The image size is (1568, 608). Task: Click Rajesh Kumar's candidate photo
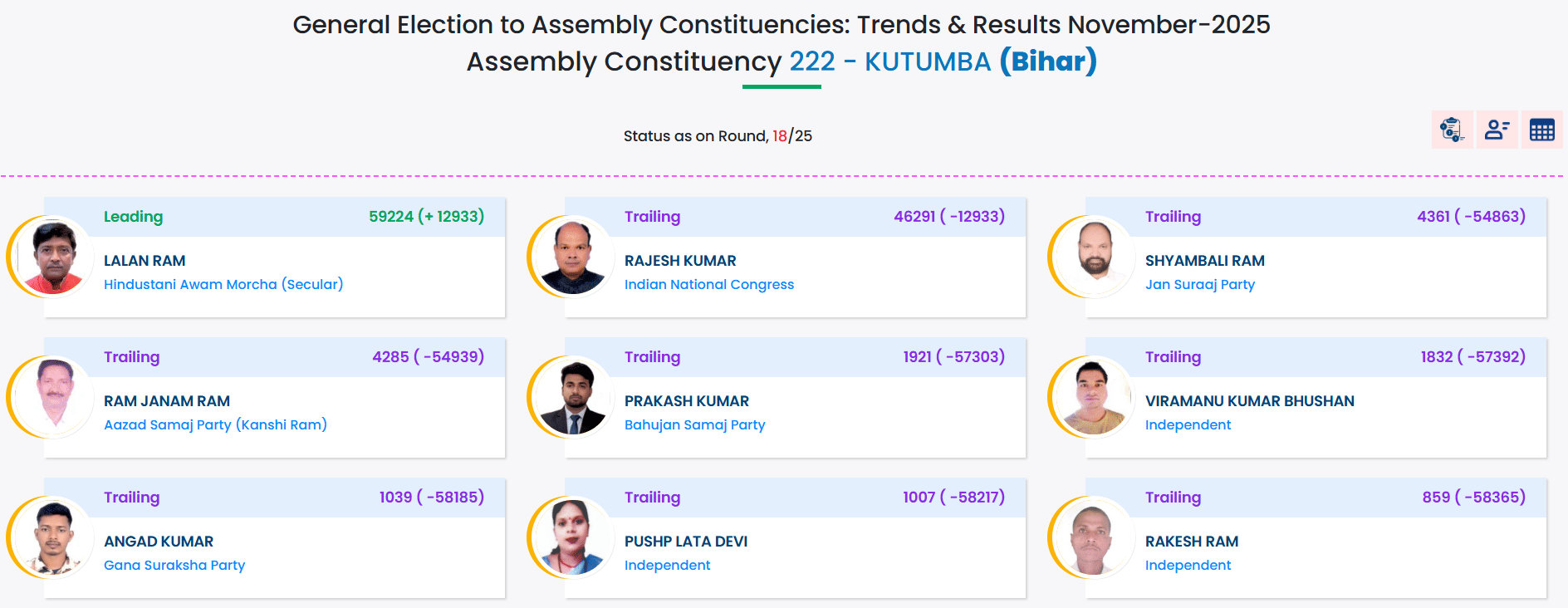point(573,257)
